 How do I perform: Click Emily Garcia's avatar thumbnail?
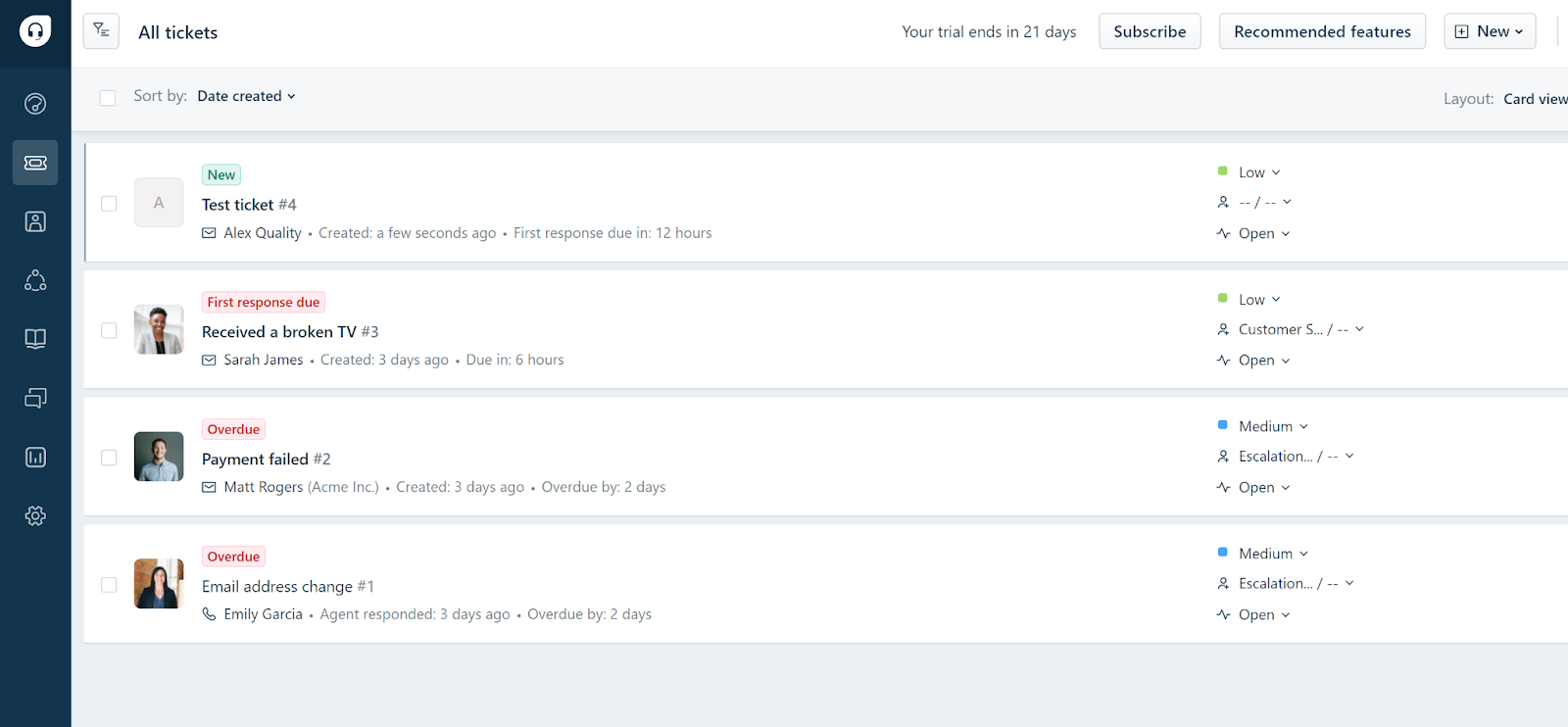(x=159, y=584)
